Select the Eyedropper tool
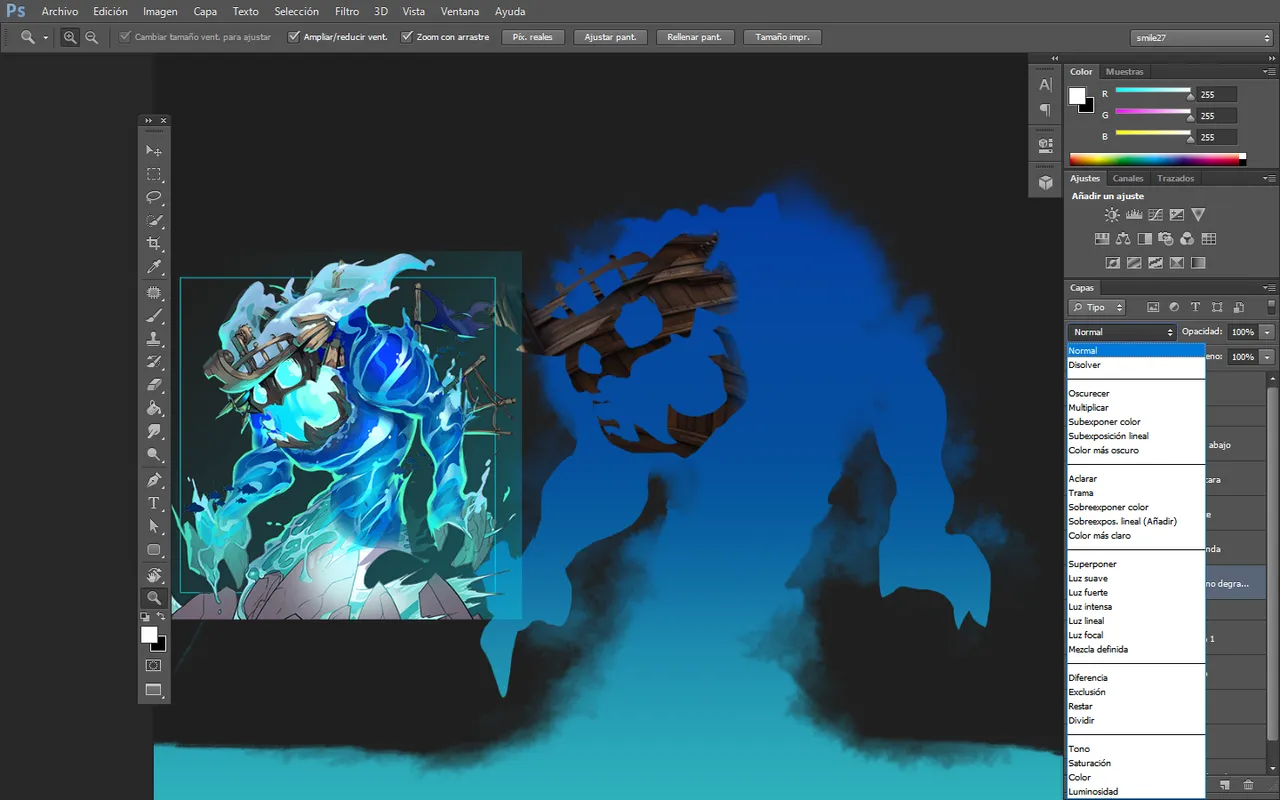The width and height of the screenshot is (1280, 800). pos(154,267)
